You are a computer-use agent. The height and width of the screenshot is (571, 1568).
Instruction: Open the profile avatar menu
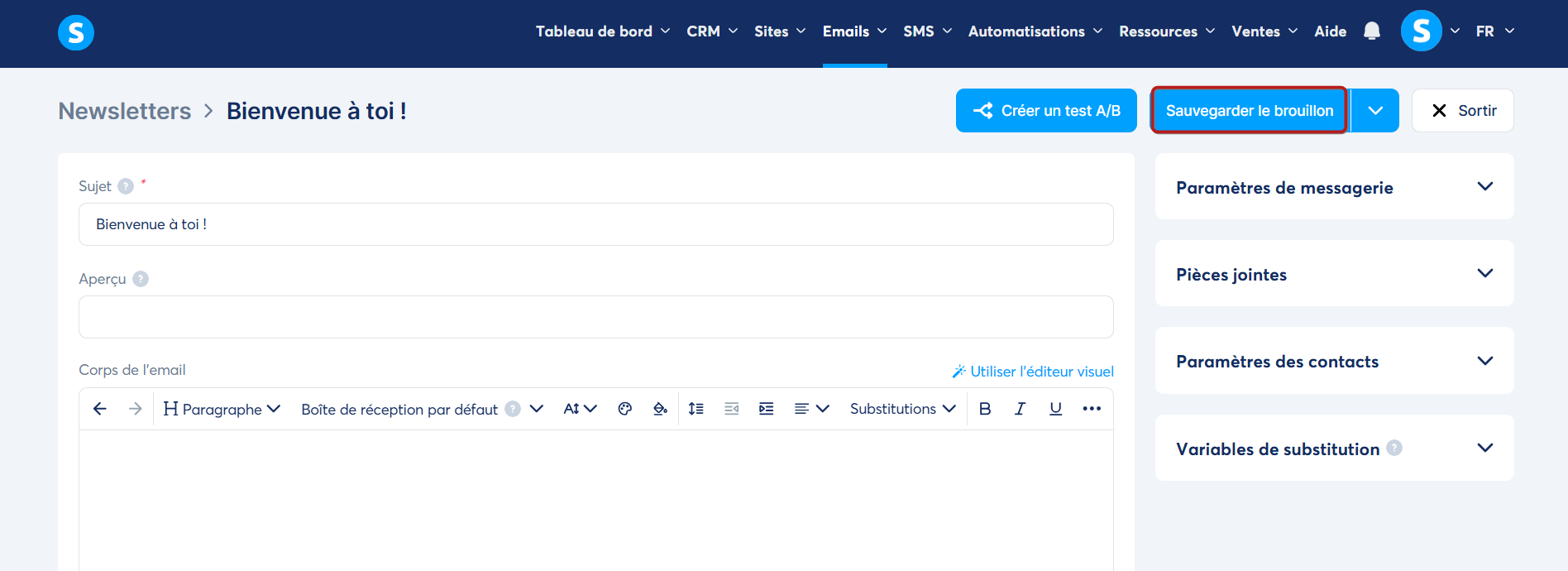point(1422,31)
